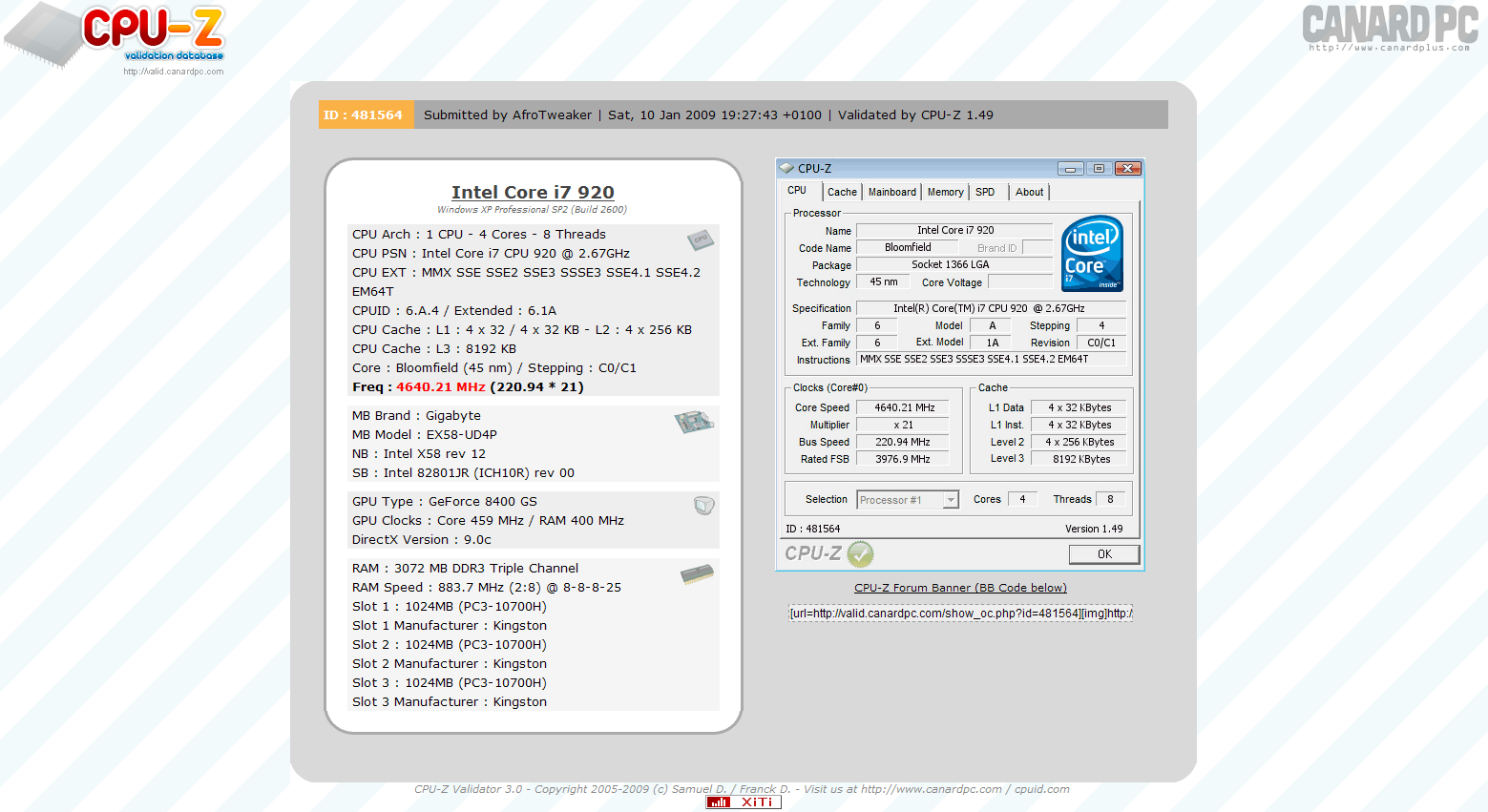Click the Multiplier x 21 field
Screen dimensions: 1488x812
(x=903, y=425)
